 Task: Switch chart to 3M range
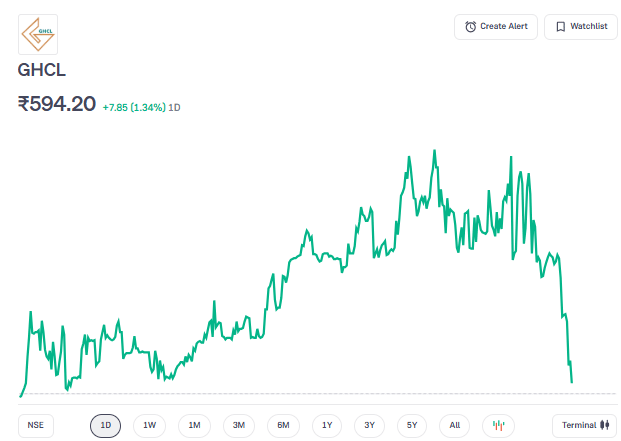(x=239, y=425)
